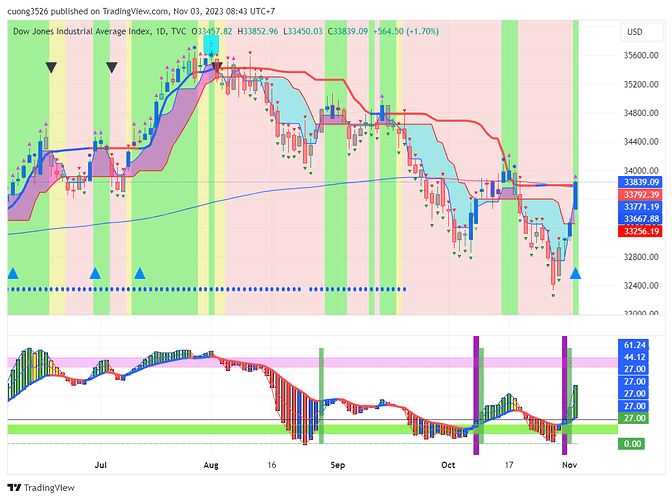Screen dimensions: 672x500
Task: Click the black down-triangle marker at August peak
Action: click(x=217, y=66)
